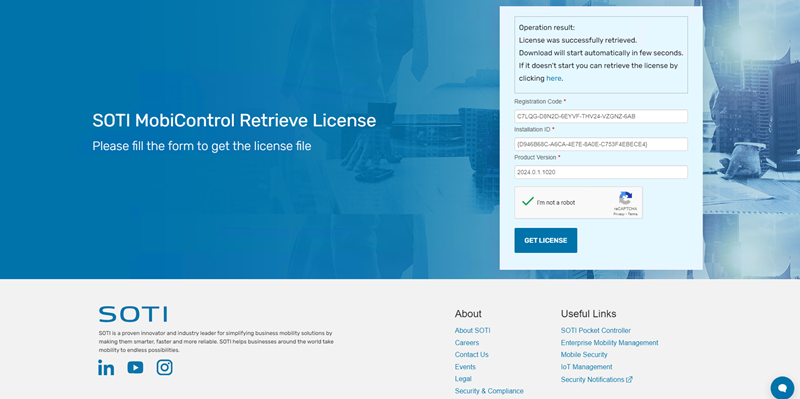Focus the Product Version field

(601, 172)
